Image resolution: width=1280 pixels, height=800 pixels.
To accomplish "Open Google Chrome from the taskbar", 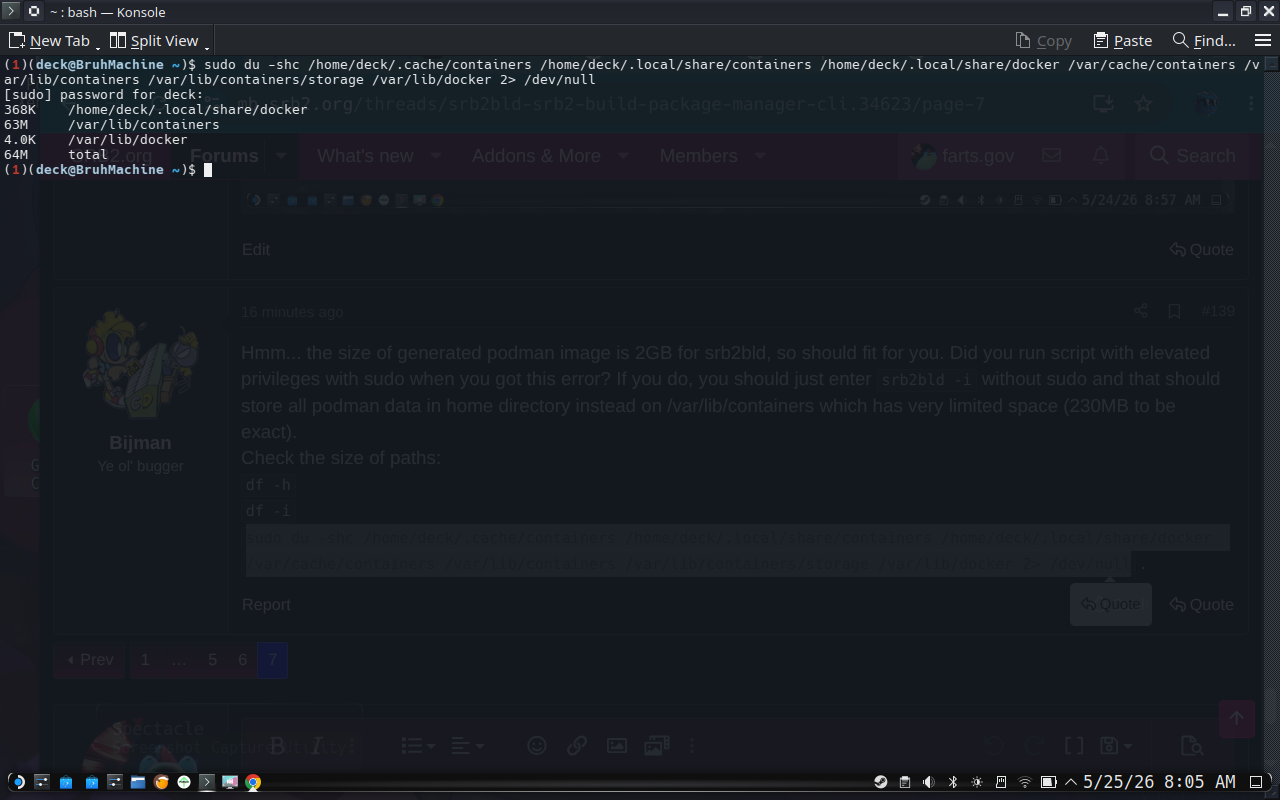I will click(x=253, y=782).
